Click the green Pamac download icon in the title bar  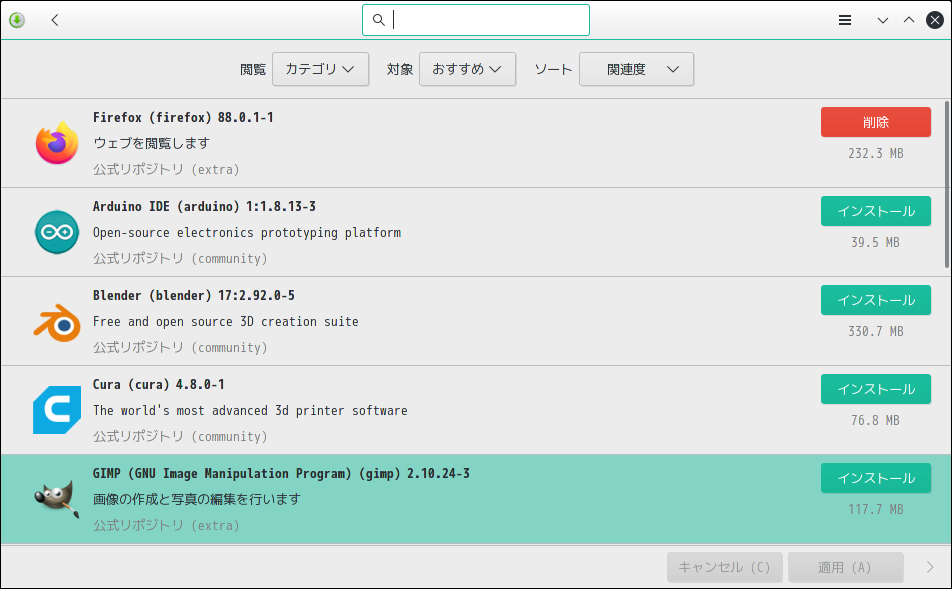[17, 20]
